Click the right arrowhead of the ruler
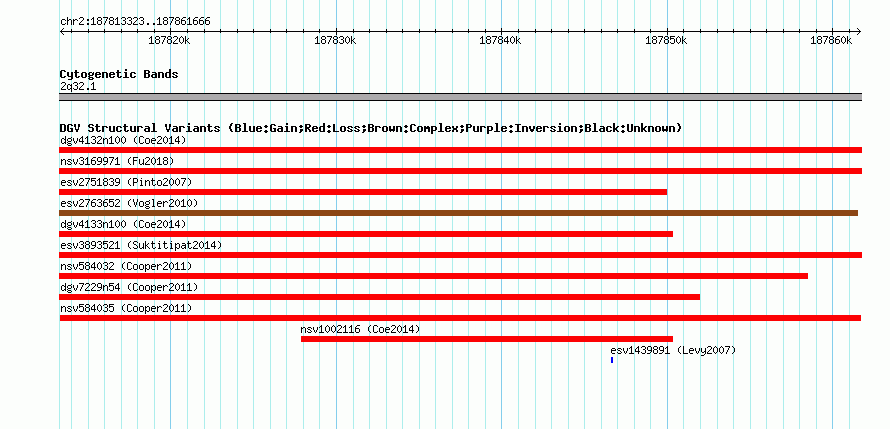 tap(858, 32)
